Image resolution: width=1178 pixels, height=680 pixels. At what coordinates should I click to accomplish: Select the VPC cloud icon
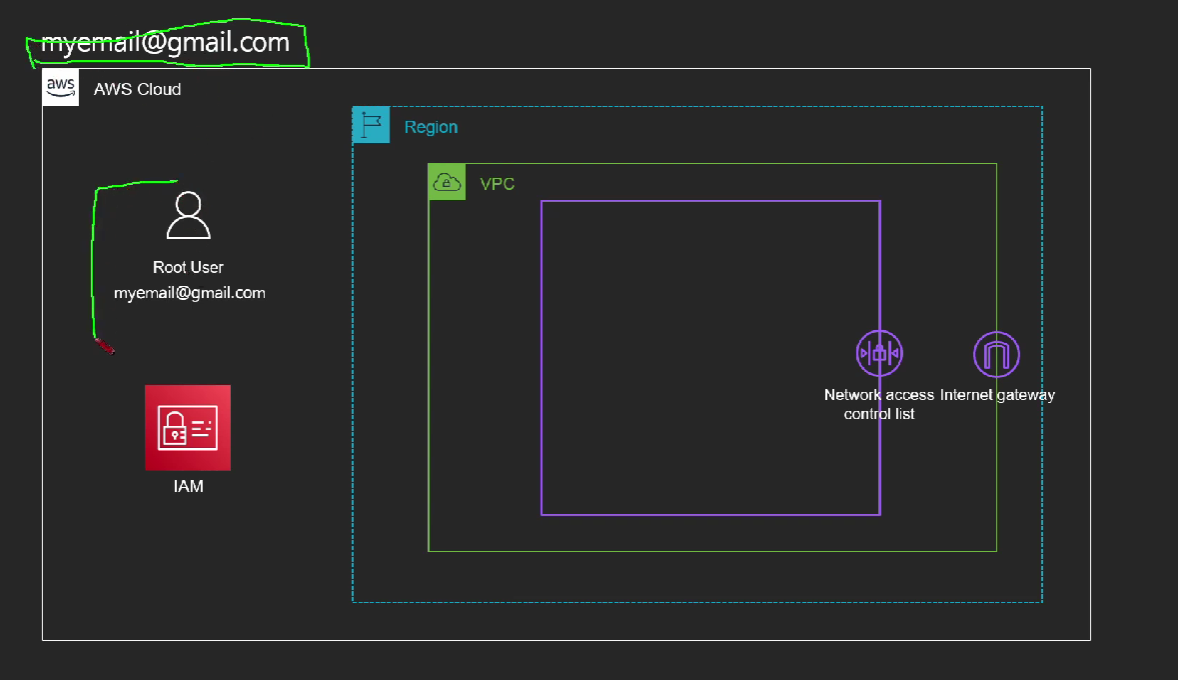[x=447, y=182]
